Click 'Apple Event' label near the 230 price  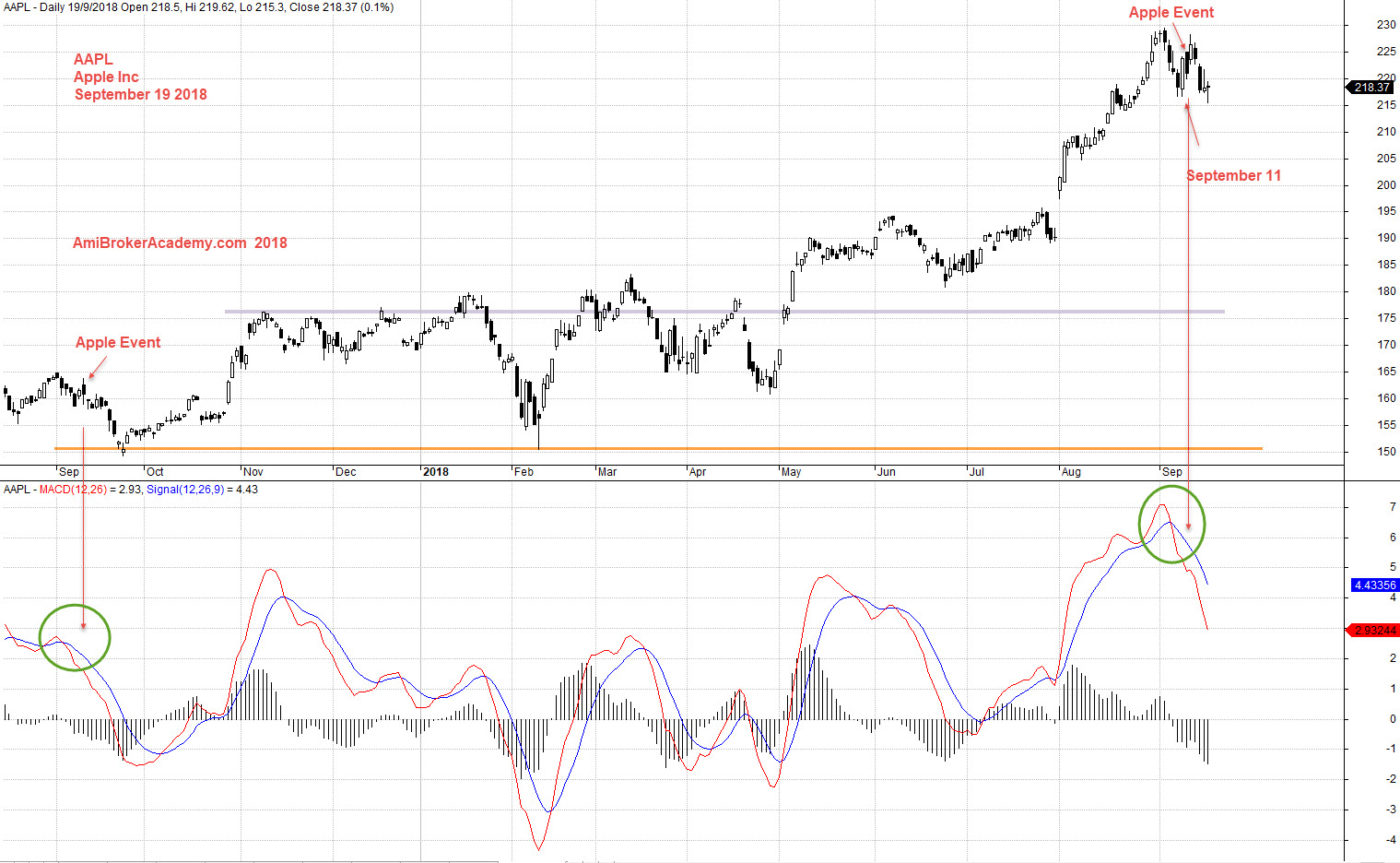click(x=1171, y=13)
